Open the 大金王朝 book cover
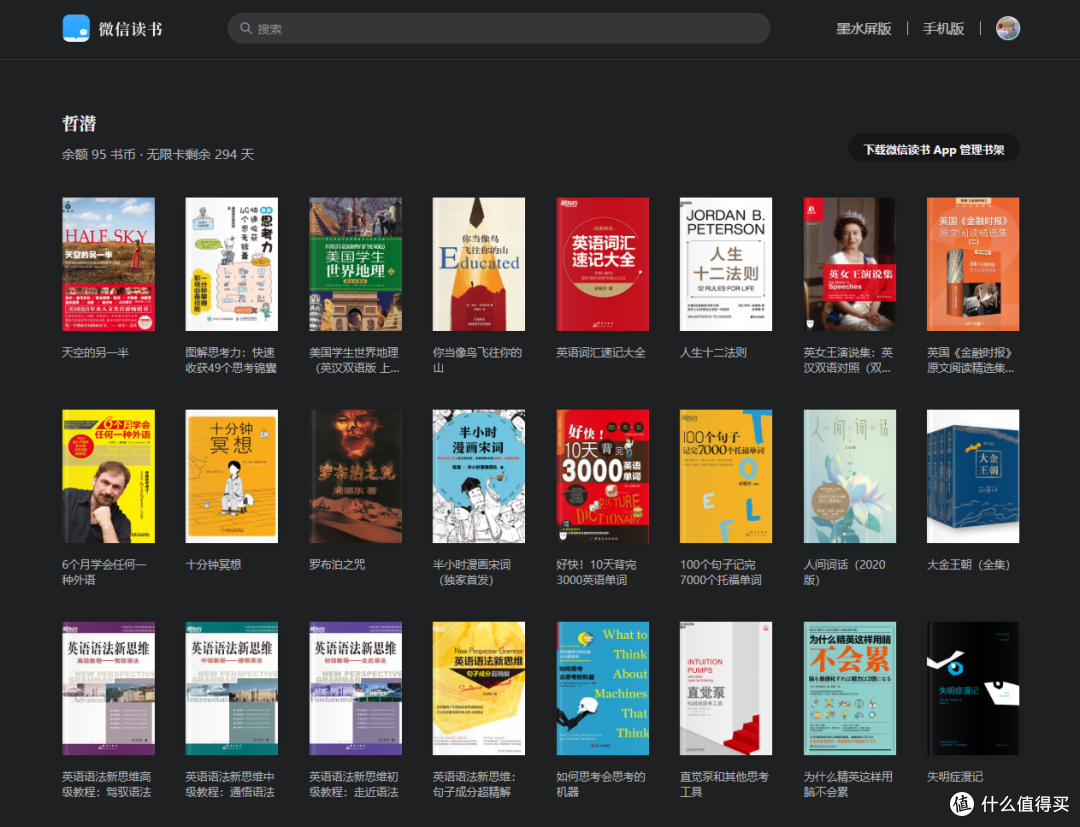The height and width of the screenshot is (827, 1080). (973, 477)
